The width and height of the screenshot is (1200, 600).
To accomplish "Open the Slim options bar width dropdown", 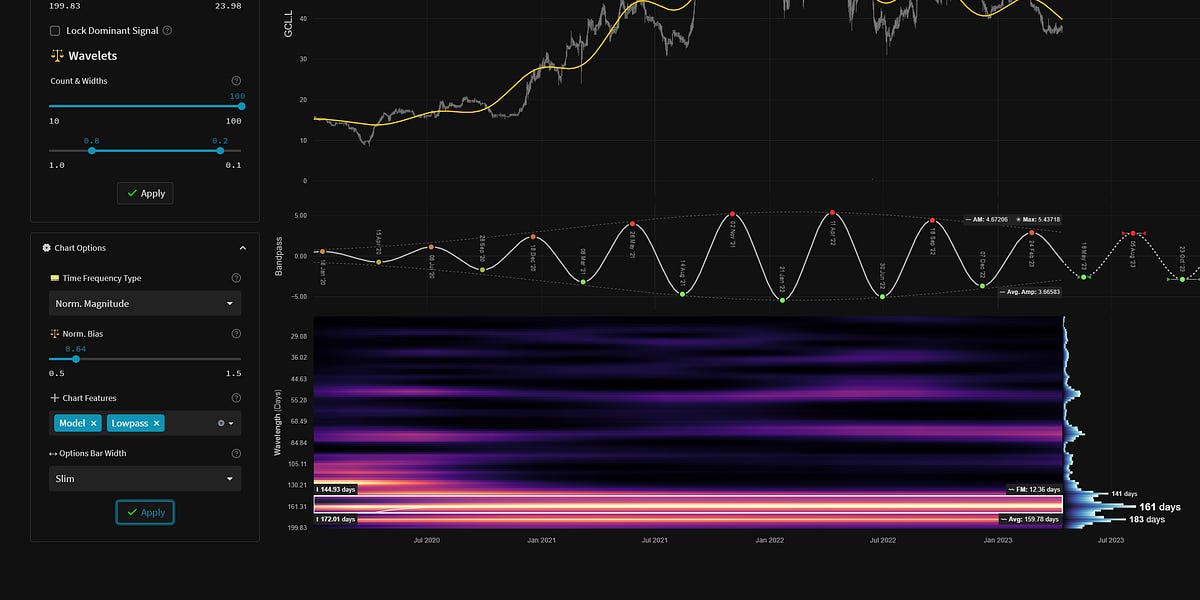I will 145,479.
